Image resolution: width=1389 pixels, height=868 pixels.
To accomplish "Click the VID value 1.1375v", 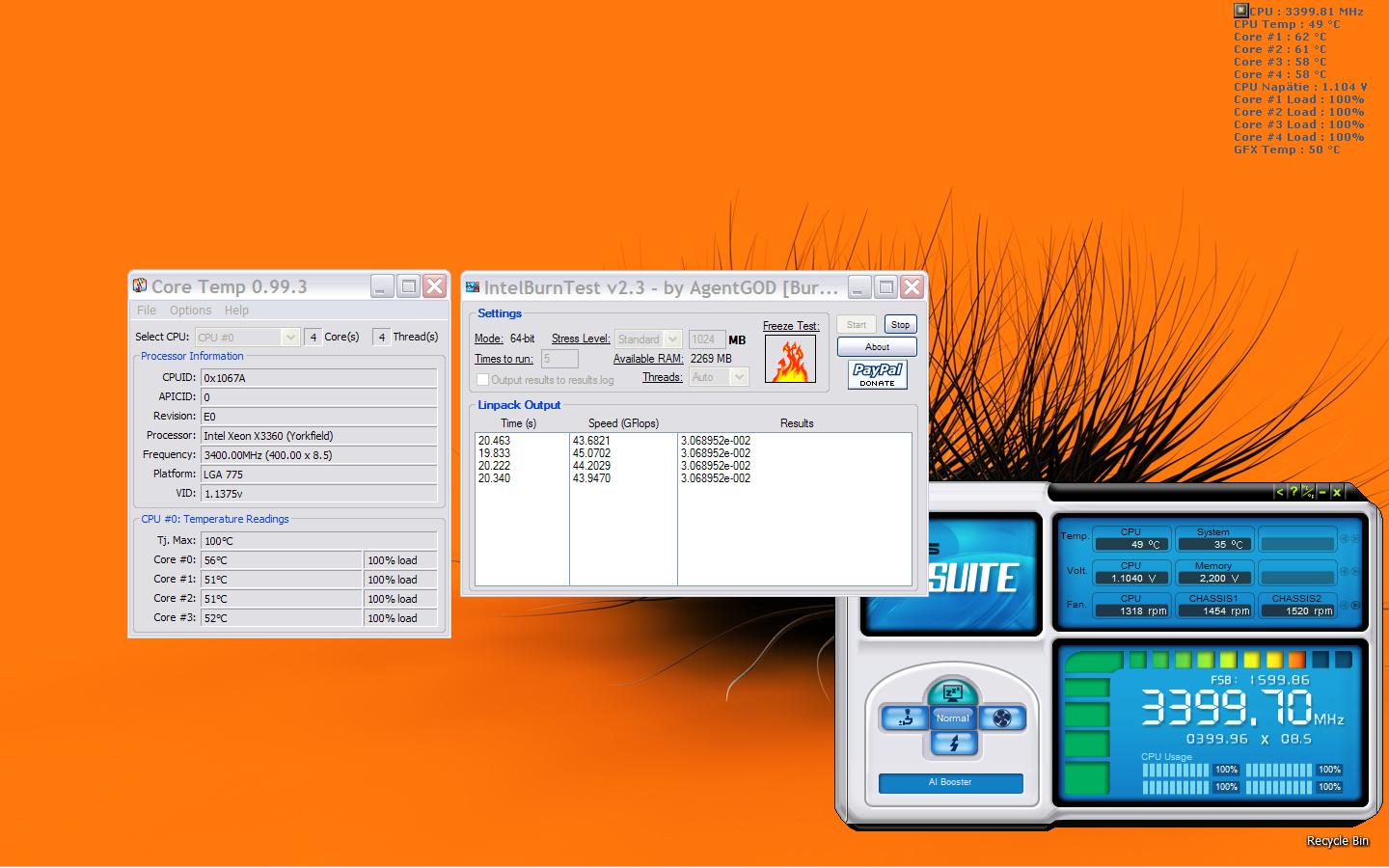I will tap(318, 494).
